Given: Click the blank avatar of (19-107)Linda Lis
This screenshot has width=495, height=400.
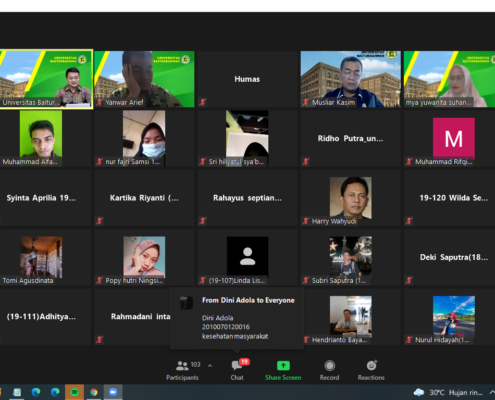Looking at the screenshot, I should tap(247, 256).
